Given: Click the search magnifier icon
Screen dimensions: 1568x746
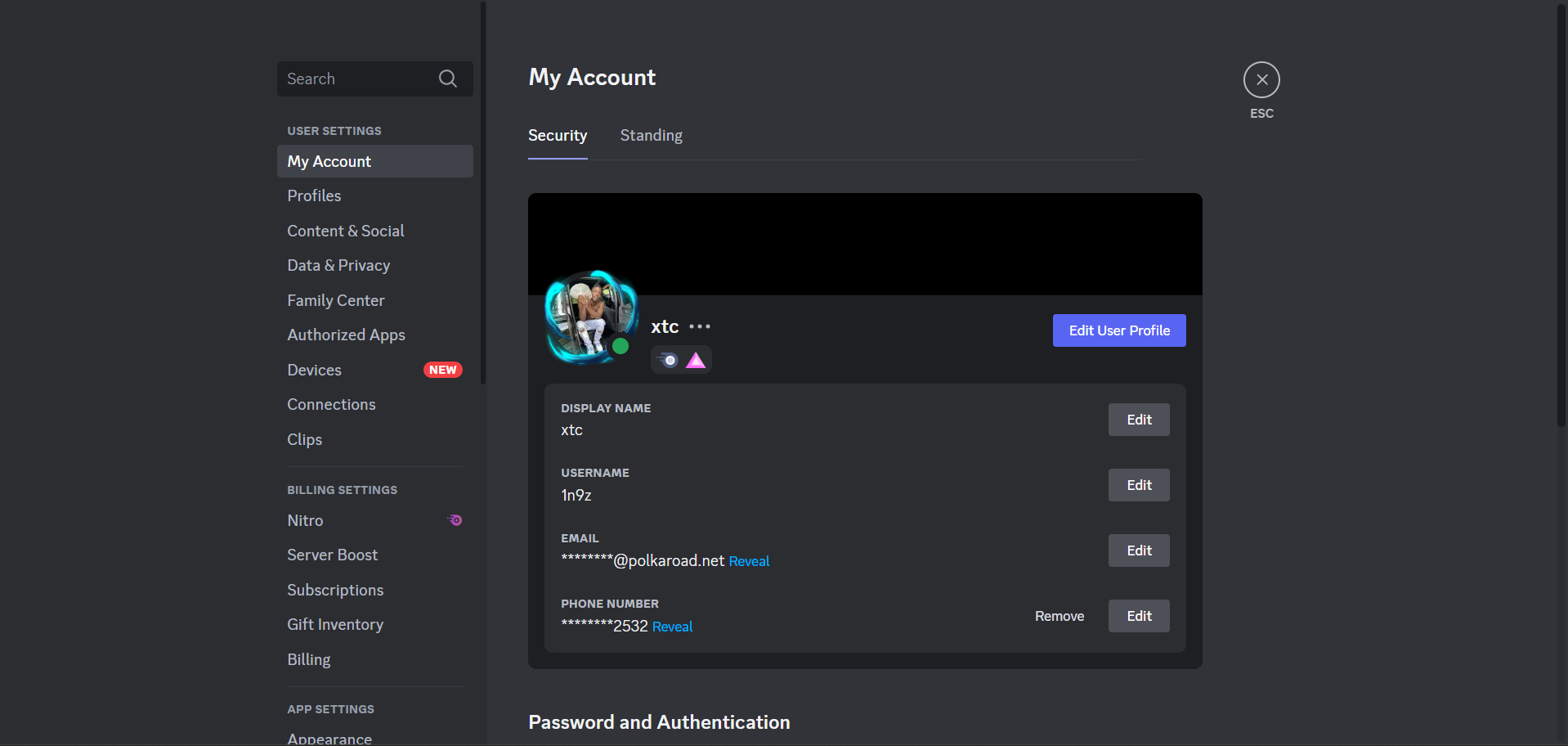Looking at the screenshot, I should pyautogui.click(x=447, y=79).
